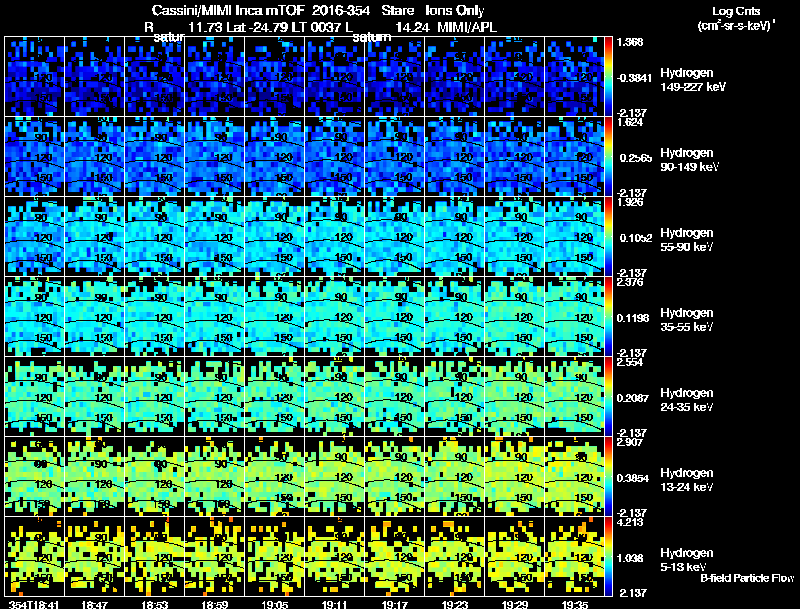Open the 149-227 keV image panel at 18:41

[x=34, y=77]
